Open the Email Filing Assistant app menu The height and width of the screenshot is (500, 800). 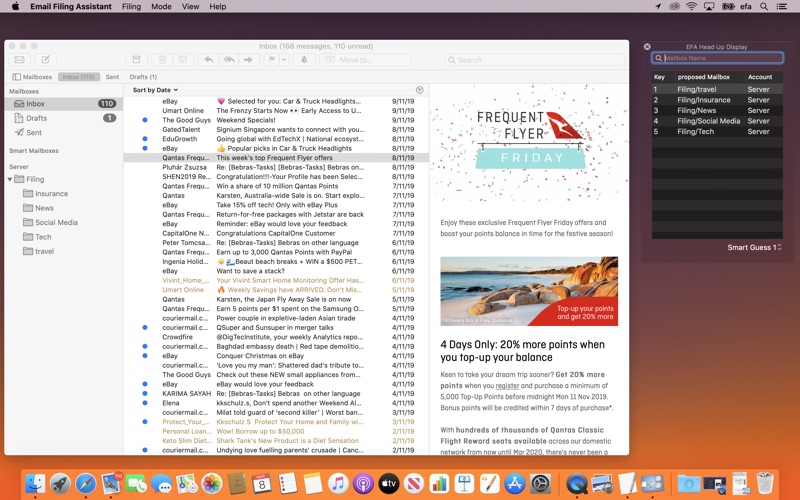point(70,7)
